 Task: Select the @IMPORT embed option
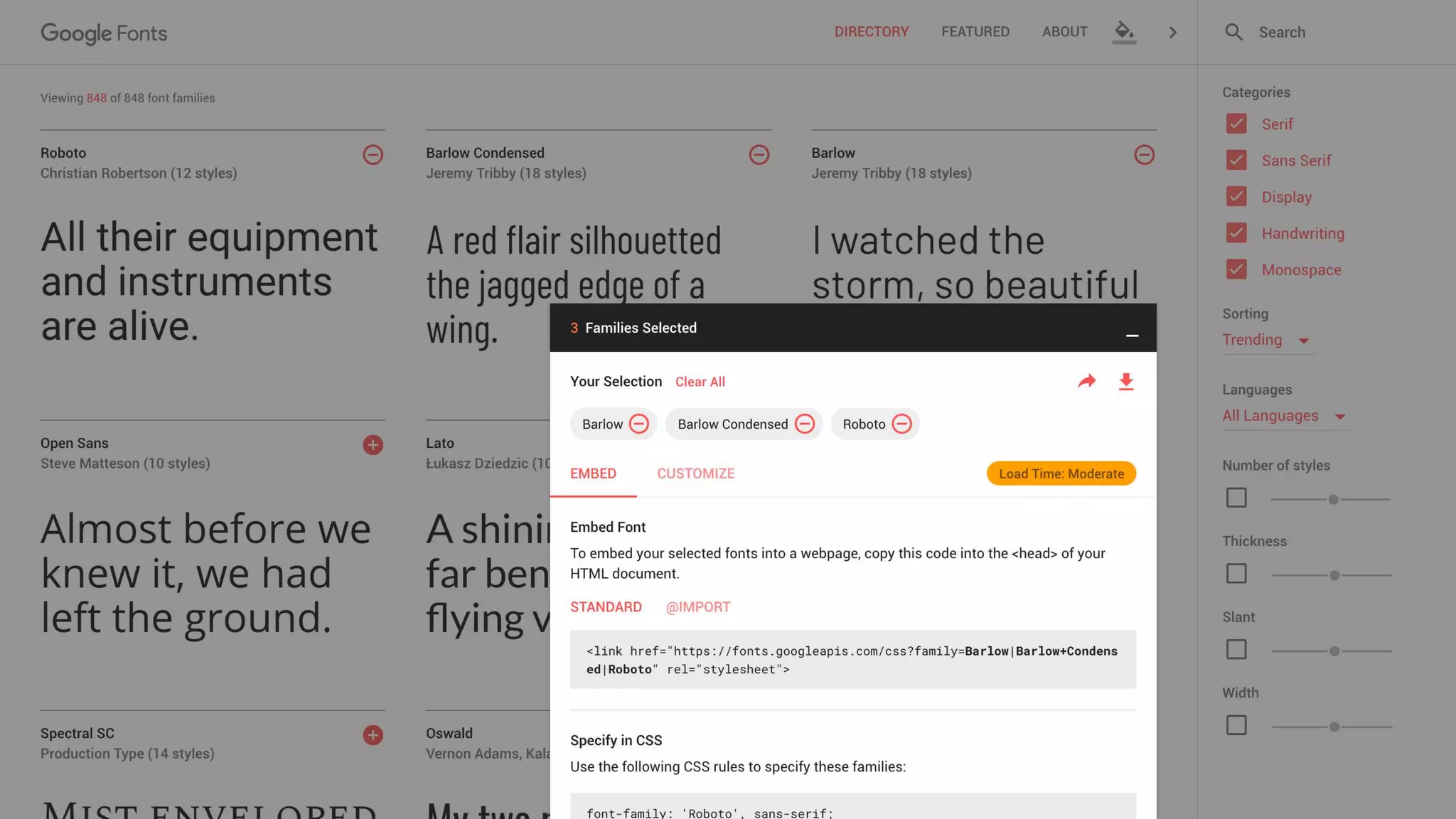coord(697,607)
